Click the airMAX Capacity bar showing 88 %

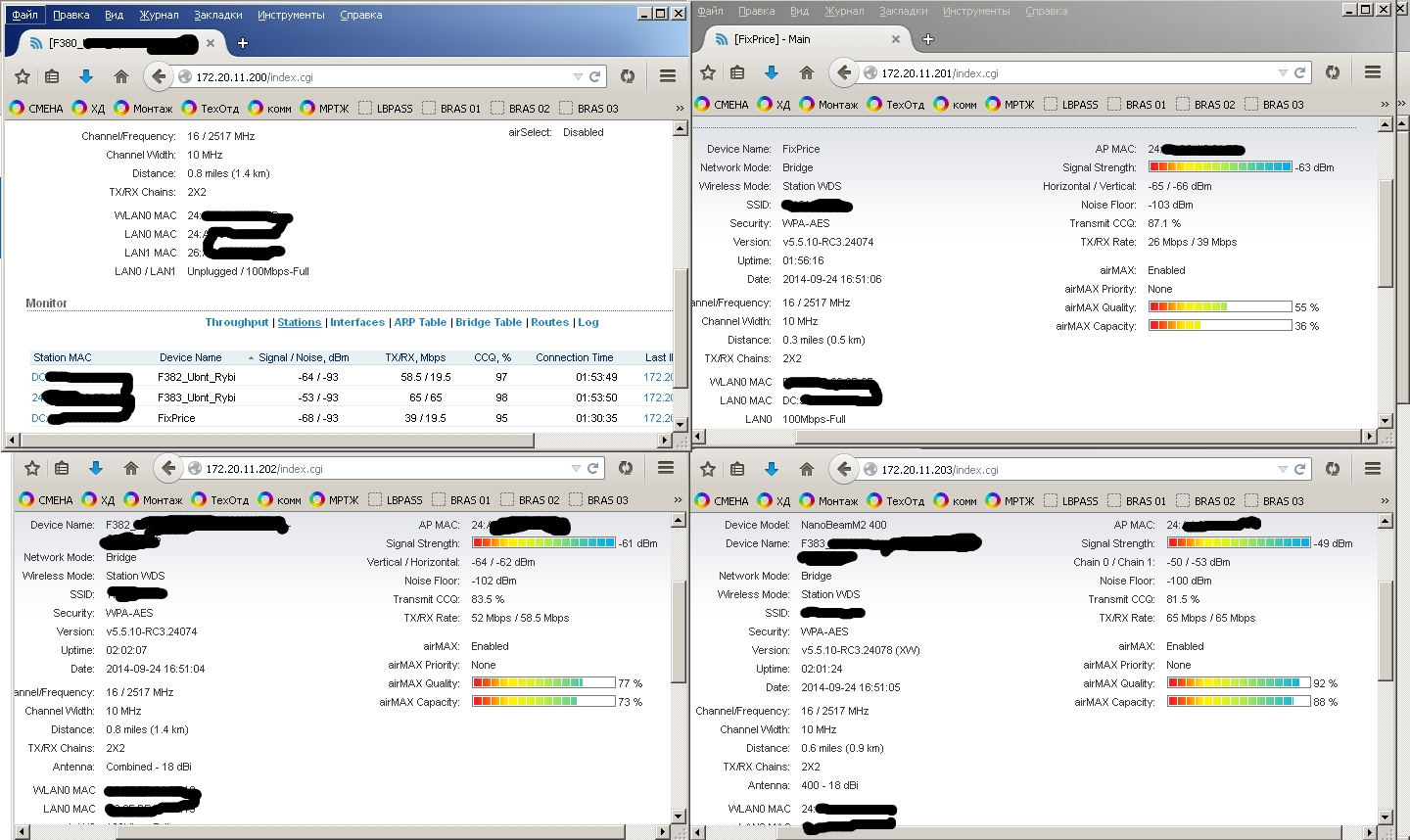click(x=1239, y=702)
